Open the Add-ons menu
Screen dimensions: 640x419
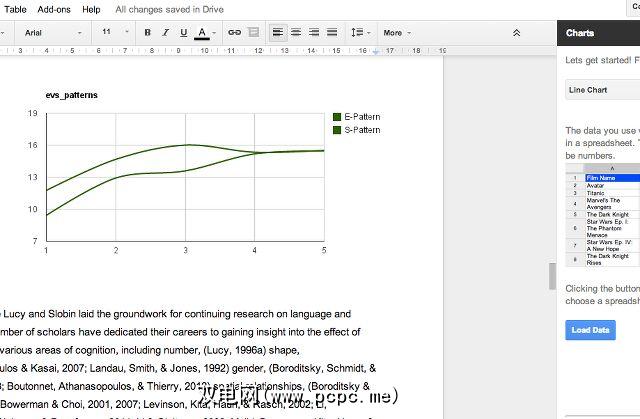click(x=55, y=9)
